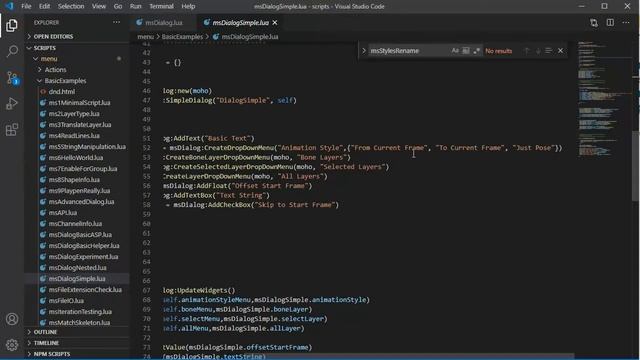Screen dimensions: 640x360
Task: Expand the Actions folder
Action: pyautogui.click(x=78, y=70)
